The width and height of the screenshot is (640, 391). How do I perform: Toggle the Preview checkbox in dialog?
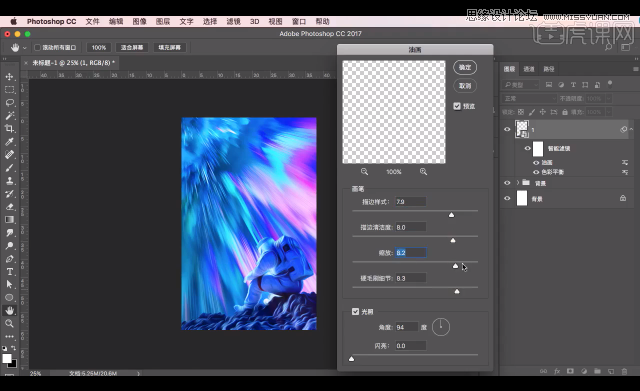457,106
